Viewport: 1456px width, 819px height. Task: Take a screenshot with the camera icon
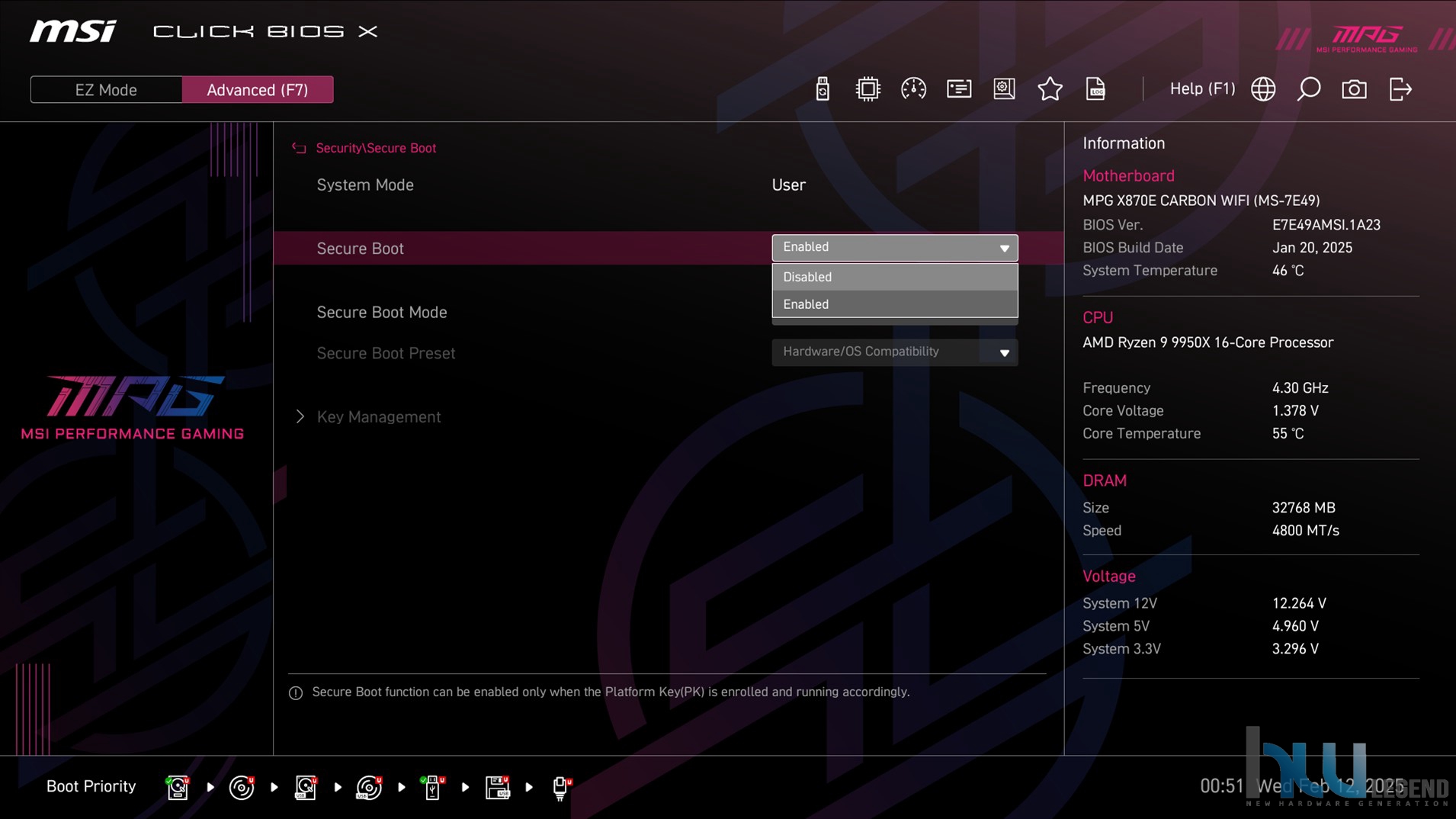[1354, 89]
